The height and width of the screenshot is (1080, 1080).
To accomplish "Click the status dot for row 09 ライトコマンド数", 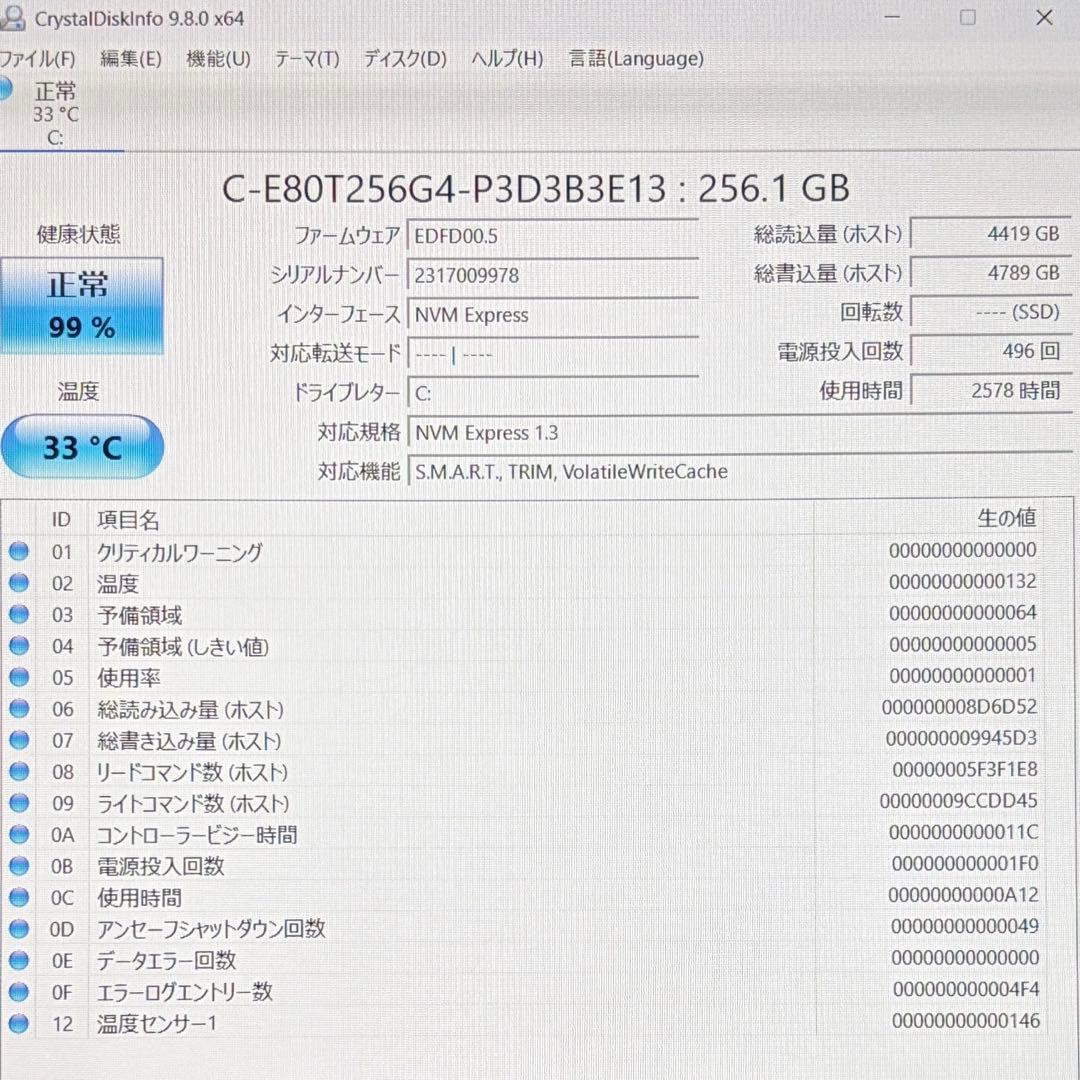I will coord(19,802).
